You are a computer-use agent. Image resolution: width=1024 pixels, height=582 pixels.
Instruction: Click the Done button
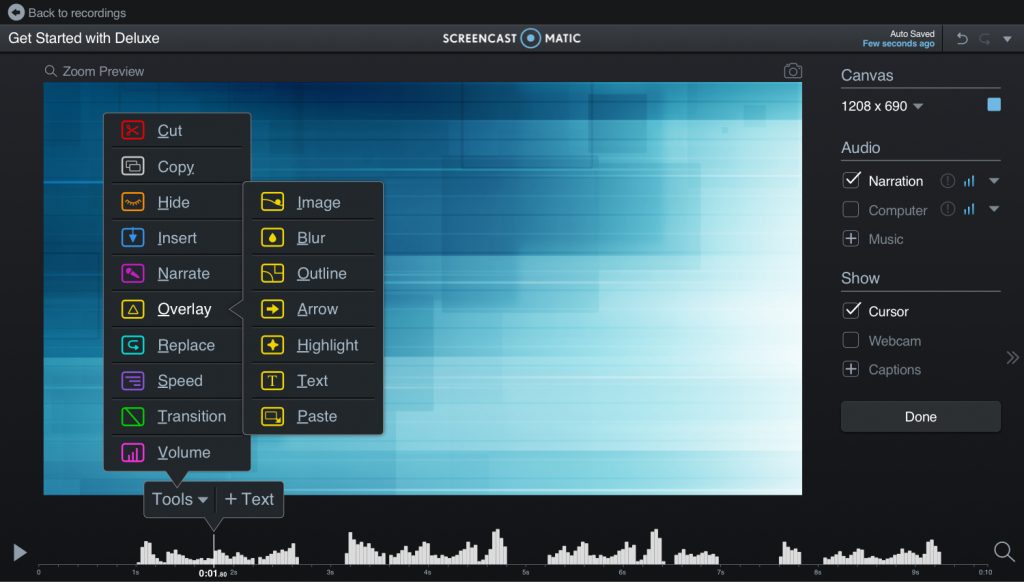tap(920, 417)
